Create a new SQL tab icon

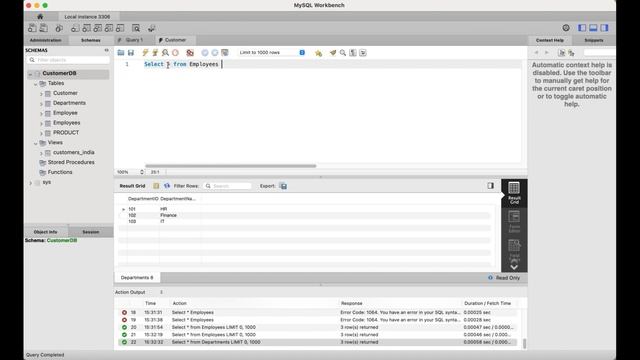tap(32, 28)
